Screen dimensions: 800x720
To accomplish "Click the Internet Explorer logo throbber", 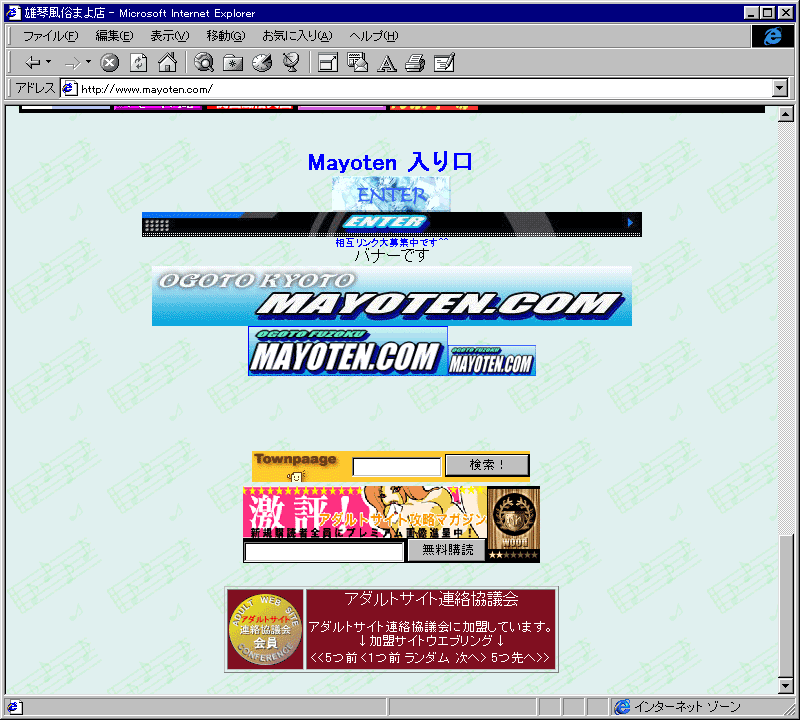I will coord(772,36).
